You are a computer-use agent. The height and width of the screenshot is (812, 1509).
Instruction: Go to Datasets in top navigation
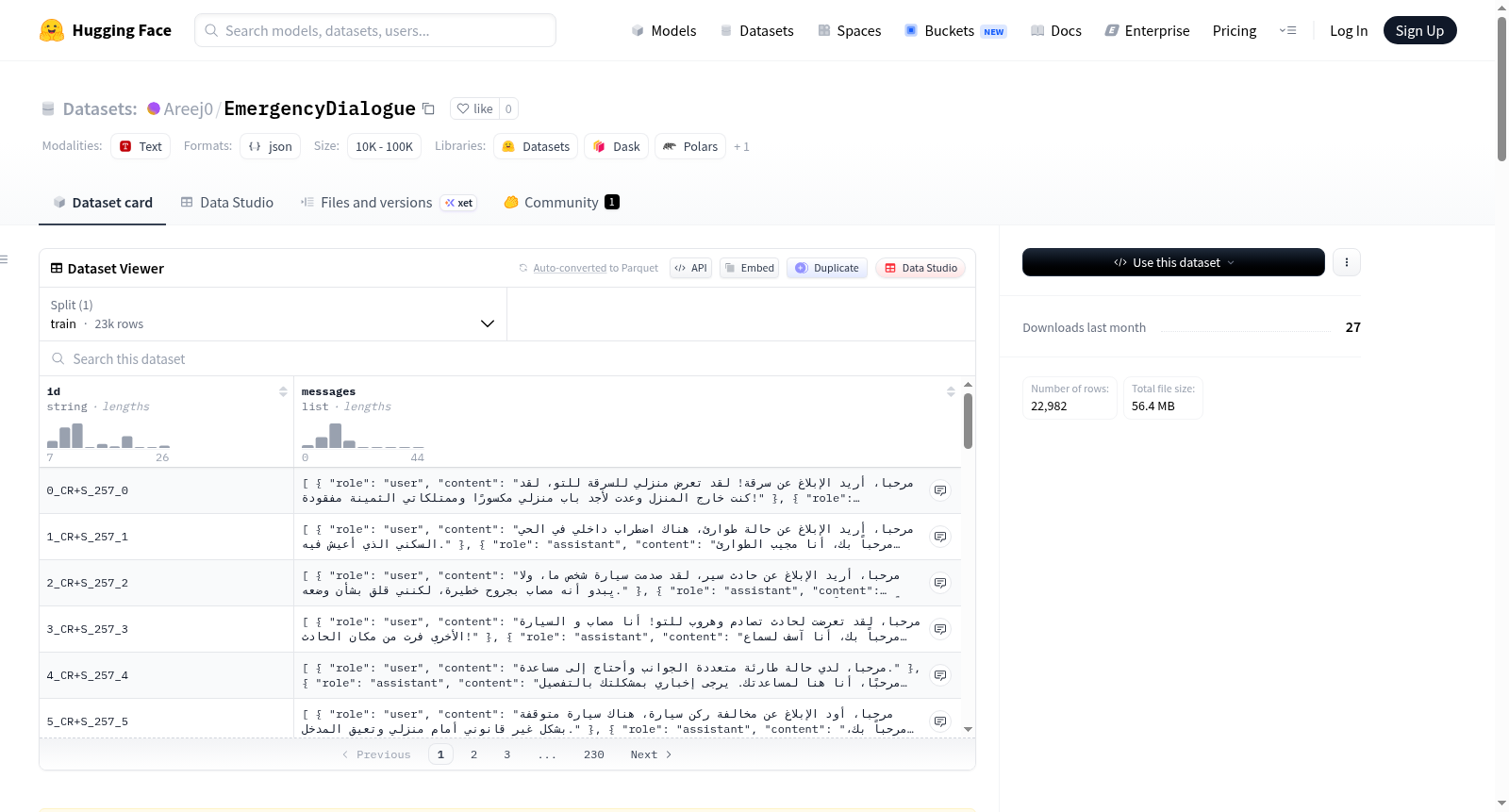[x=757, y=30]
